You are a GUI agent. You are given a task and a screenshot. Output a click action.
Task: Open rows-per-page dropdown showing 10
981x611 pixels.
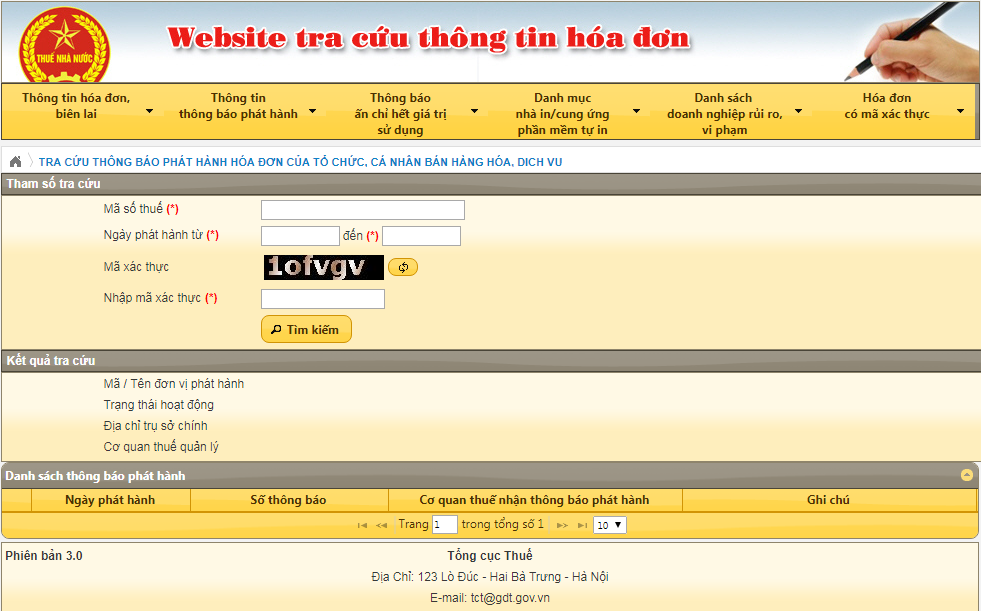[610, 525]
